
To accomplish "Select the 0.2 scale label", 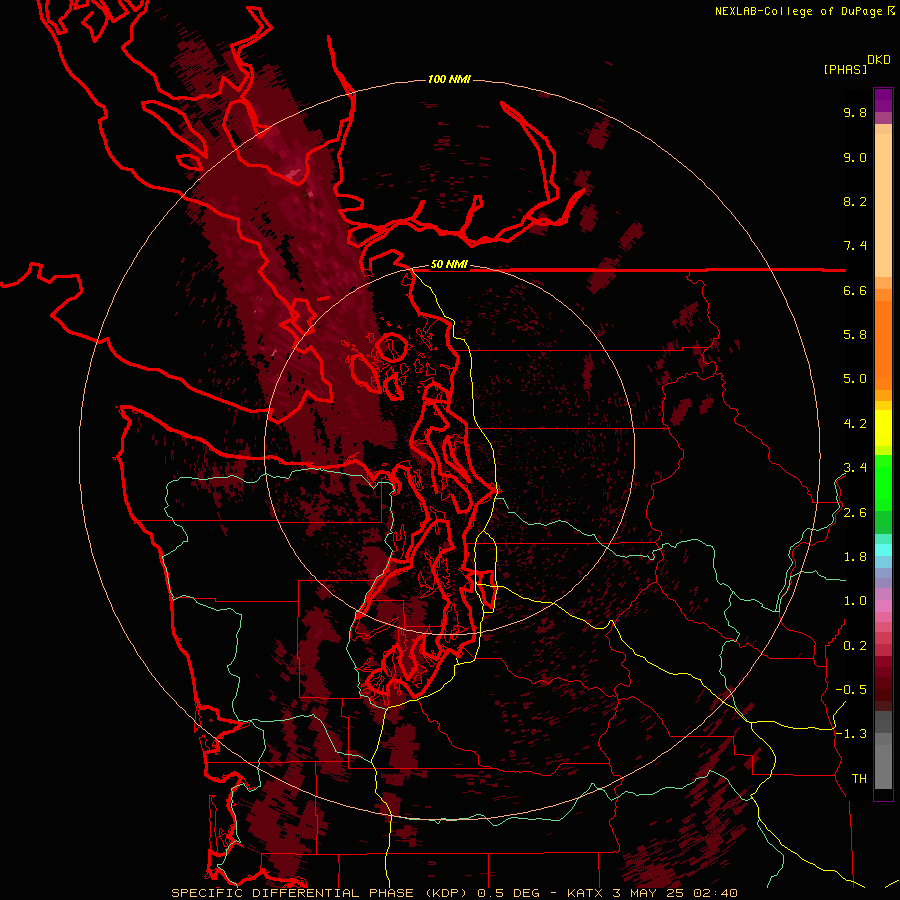I will click(855, 646).
